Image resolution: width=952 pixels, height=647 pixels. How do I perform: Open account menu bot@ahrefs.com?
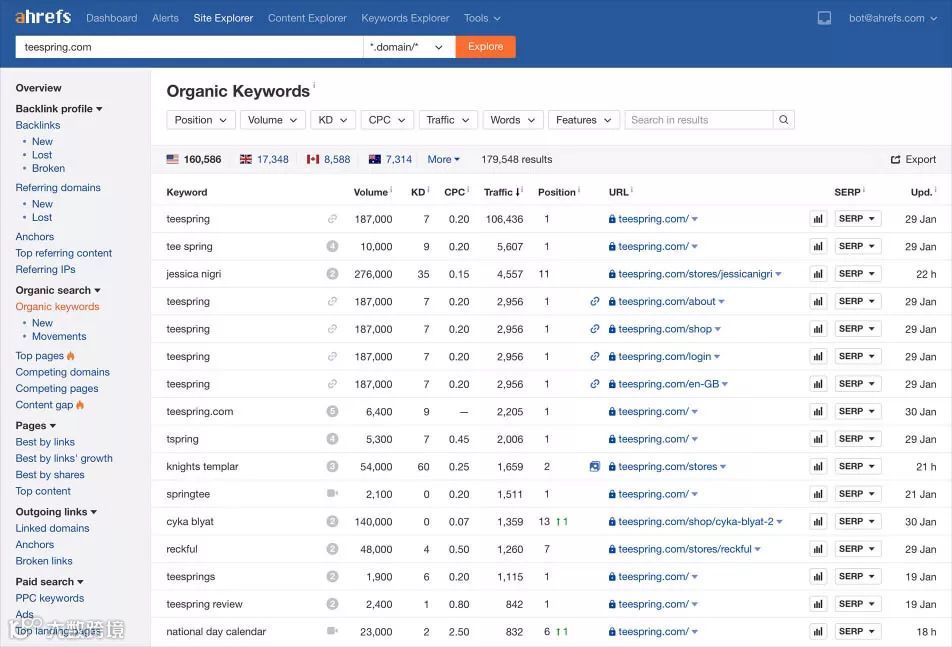[x=892, y=18]
